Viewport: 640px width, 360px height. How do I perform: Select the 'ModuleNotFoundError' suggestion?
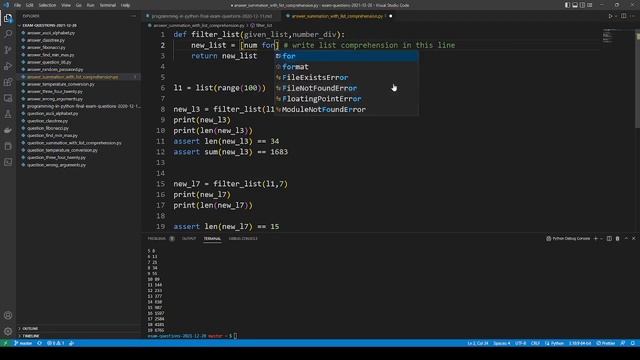click(x=346, y=109)
